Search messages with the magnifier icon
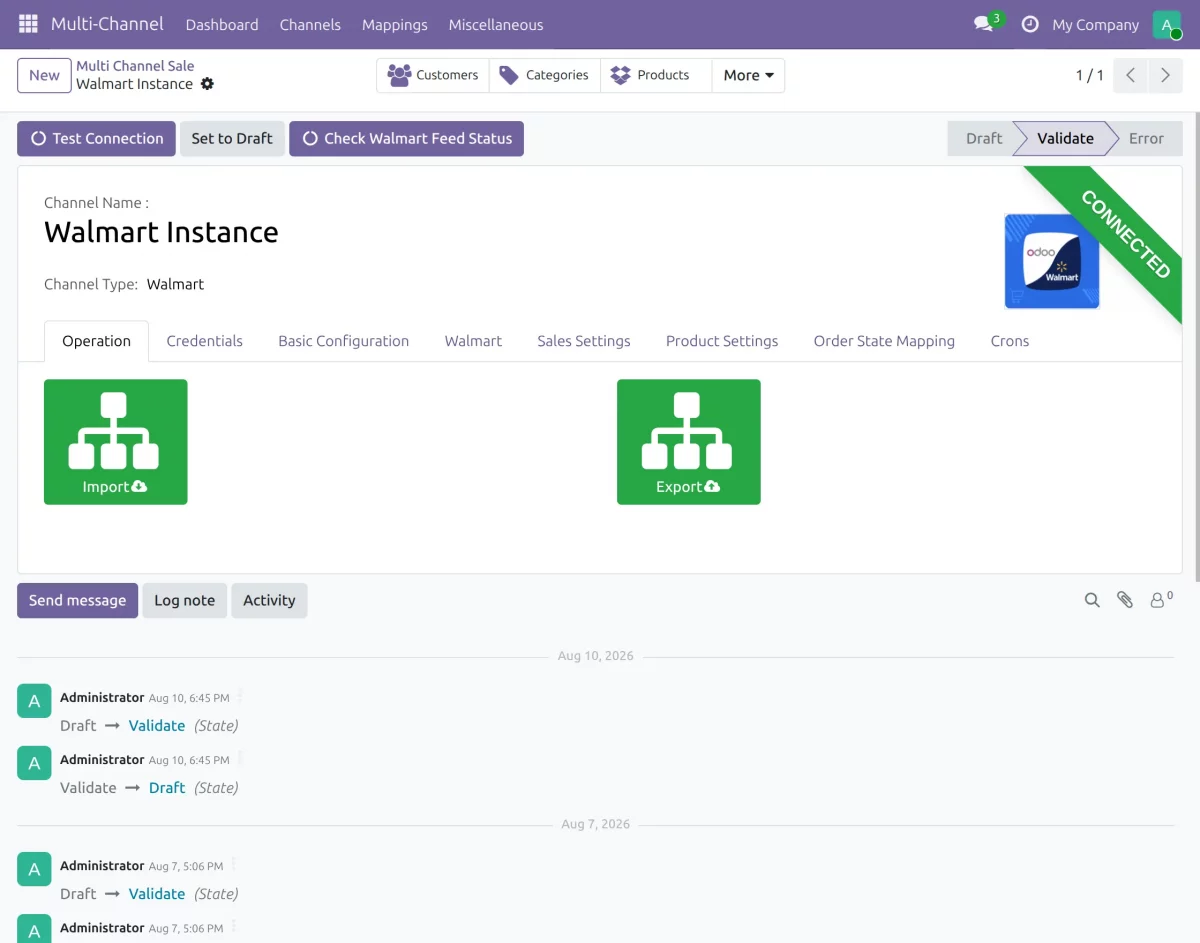The image size is (1200, 943). coord(1092,600)
